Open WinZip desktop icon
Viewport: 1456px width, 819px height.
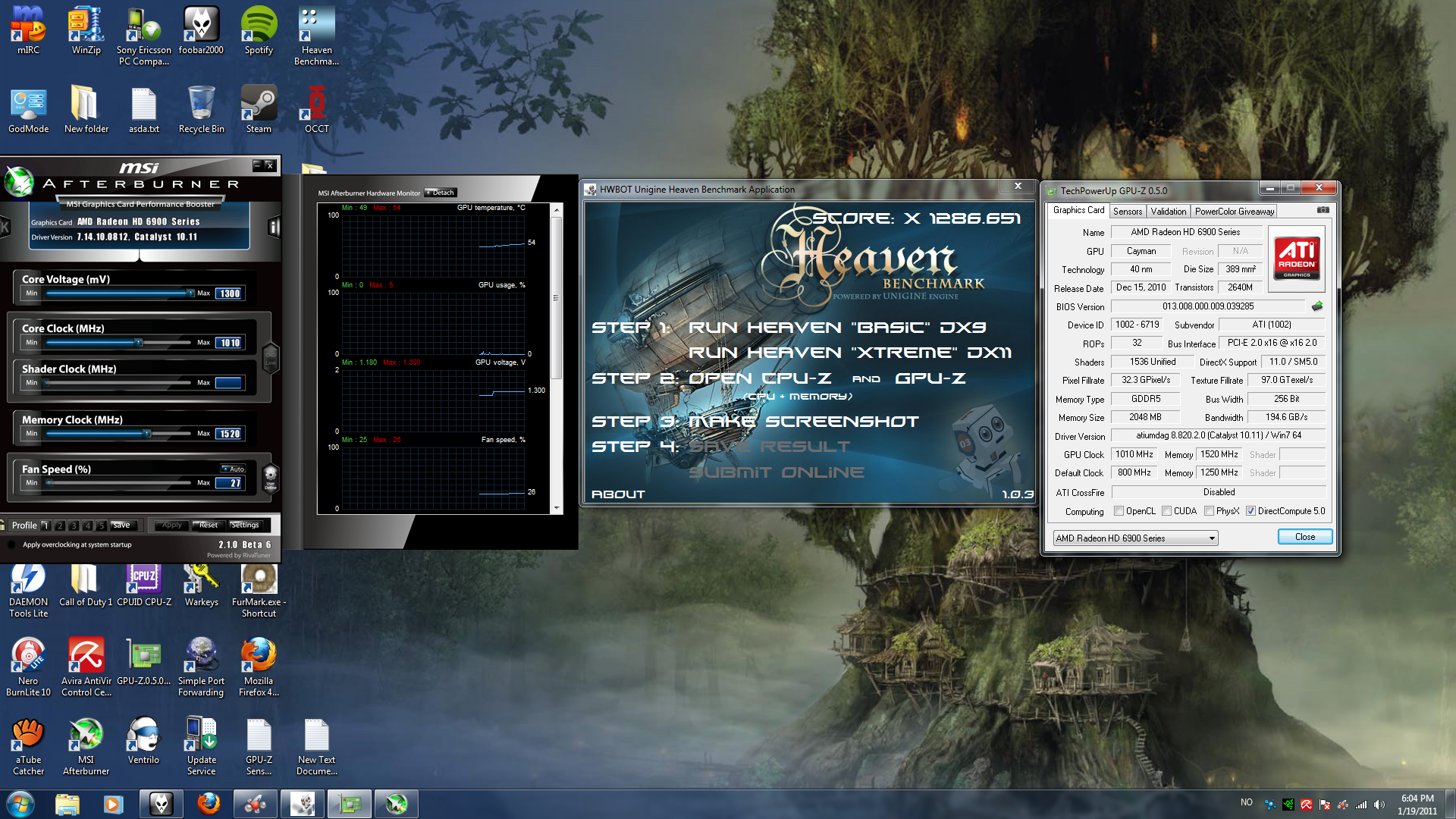tap(86, 30)
